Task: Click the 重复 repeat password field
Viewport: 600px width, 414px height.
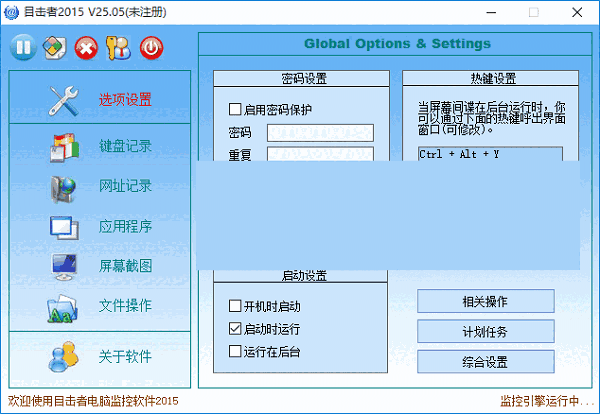Action: point(320,154)
